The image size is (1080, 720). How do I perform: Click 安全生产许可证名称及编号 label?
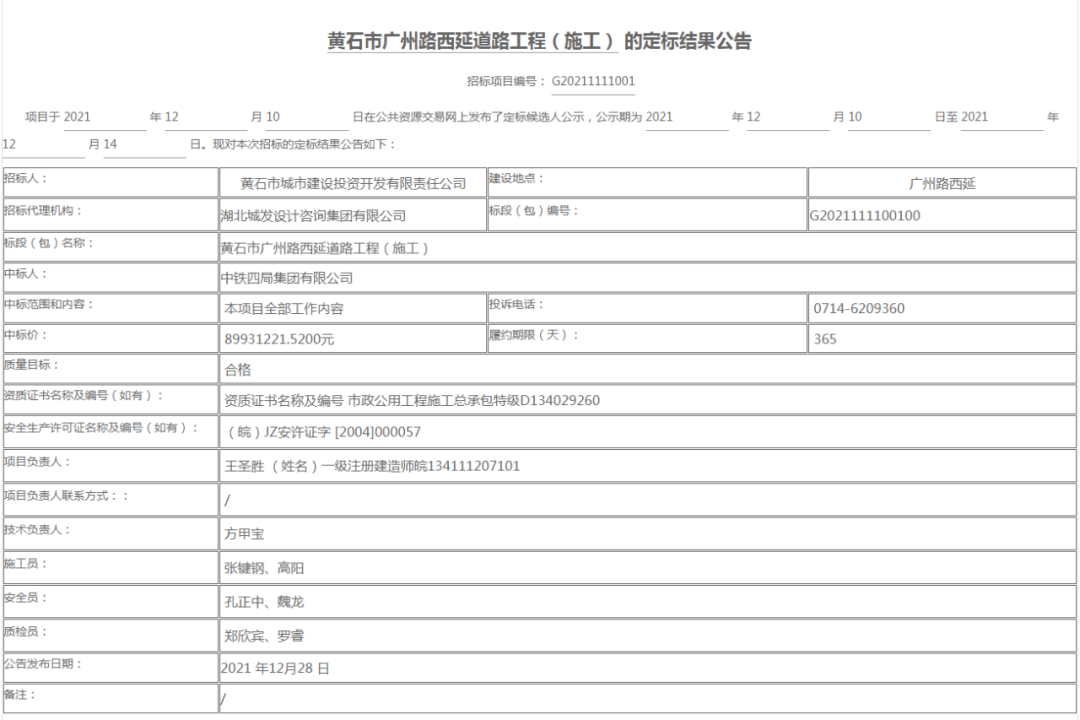click(101, 428)
